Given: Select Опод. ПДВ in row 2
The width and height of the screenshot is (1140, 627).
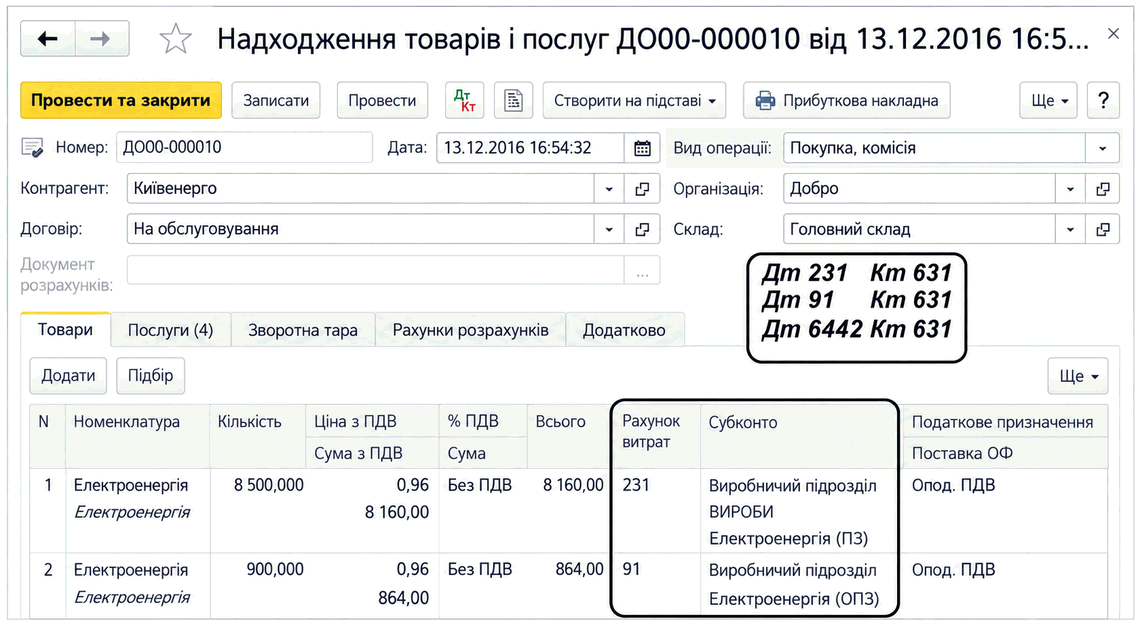Looking at the screenshot, I should click(953, 570).
